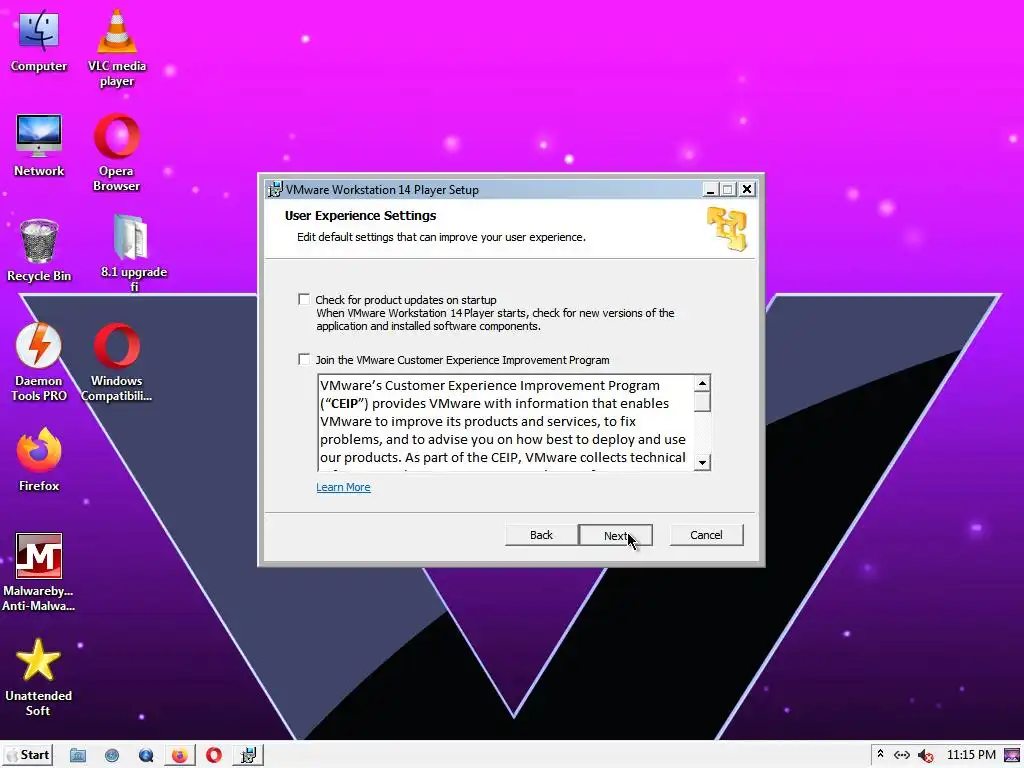Select the Recycle Bin icon
The height and width of the screenshot is (768, 1024).
[39, 251]
